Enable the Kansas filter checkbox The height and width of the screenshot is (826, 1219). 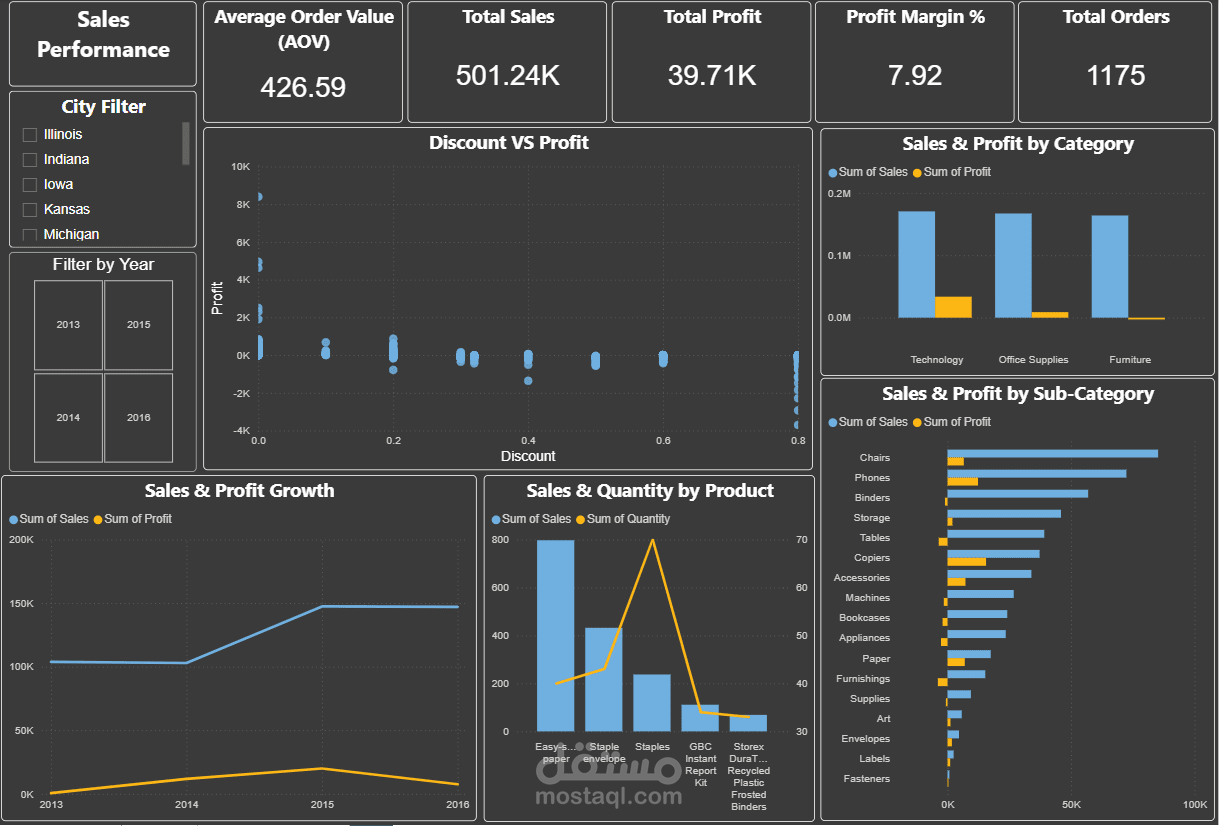click(x=30, y=210)
